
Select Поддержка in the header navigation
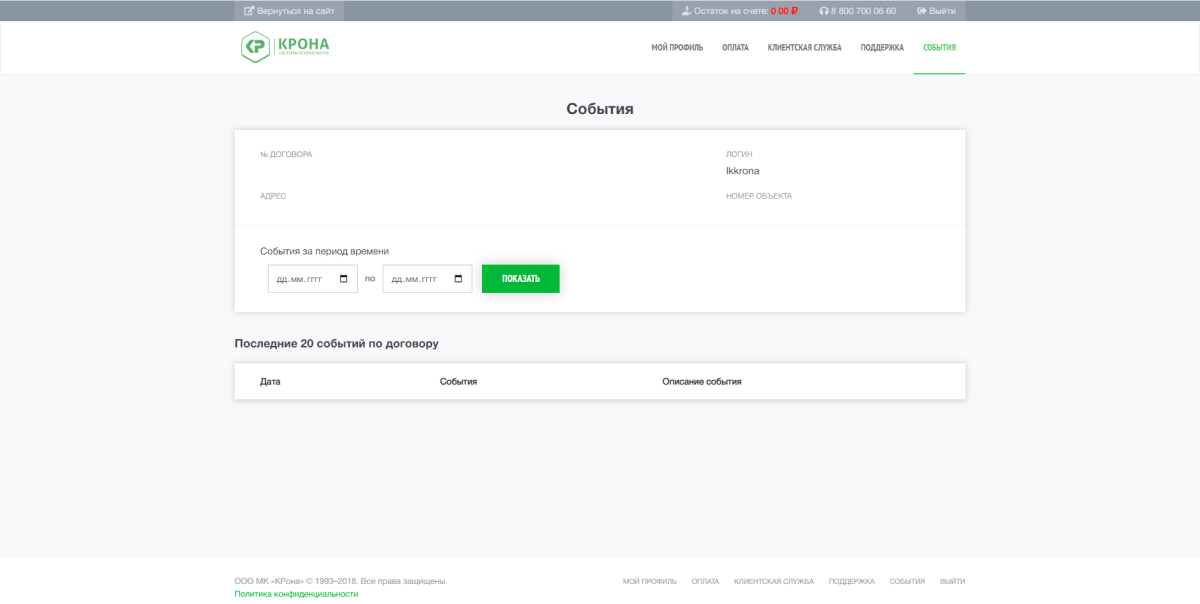(882, 47)
